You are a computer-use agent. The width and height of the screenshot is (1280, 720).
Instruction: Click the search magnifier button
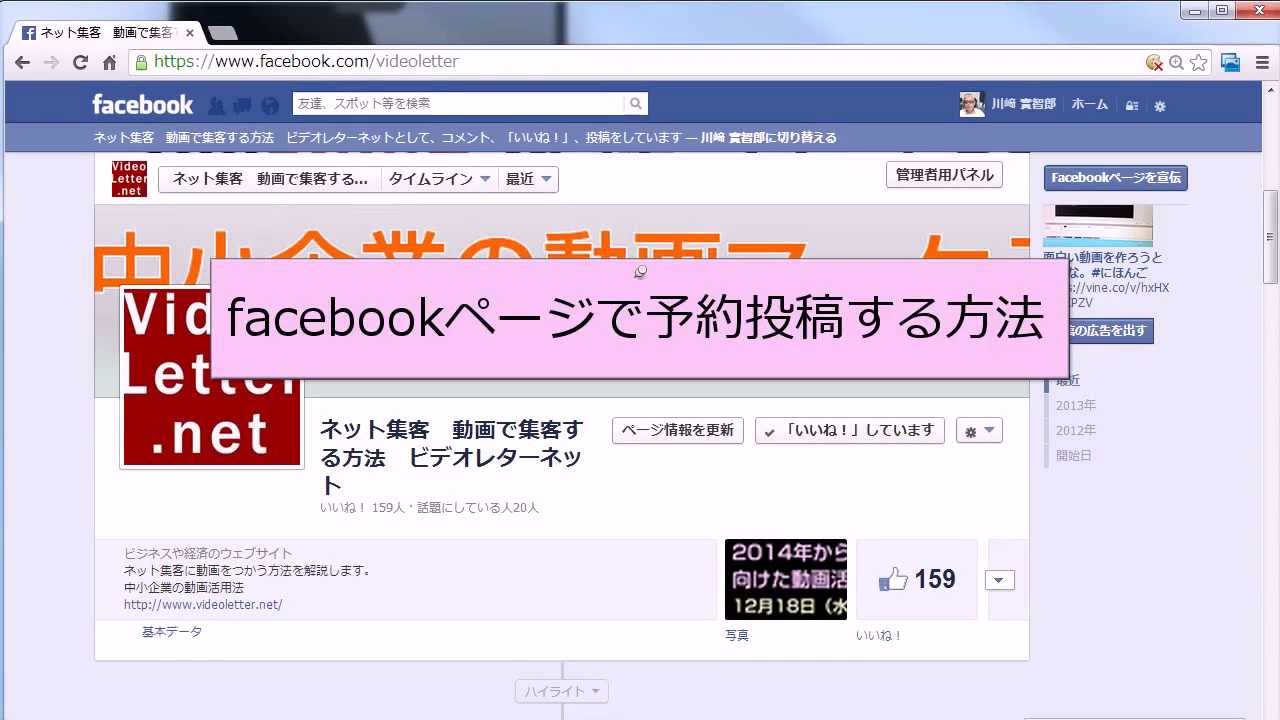636,104
